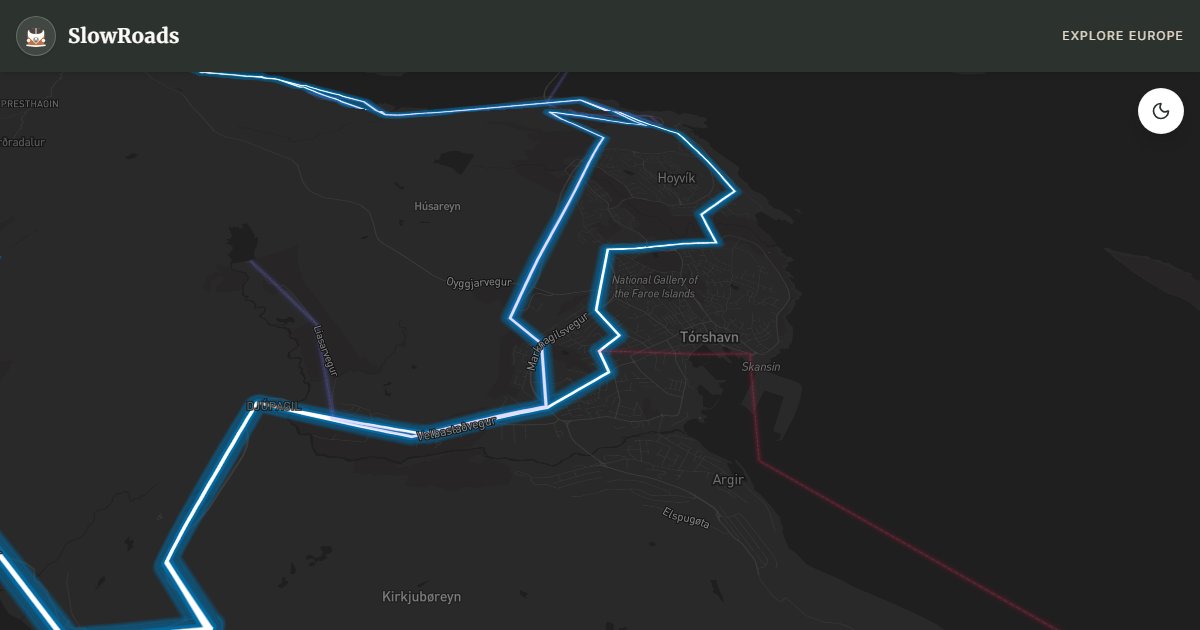Image resolution: width=1200 pixels, height=630 pixels.
Task: Click the SlowRoads logo icon
Action: coord(36,36)
